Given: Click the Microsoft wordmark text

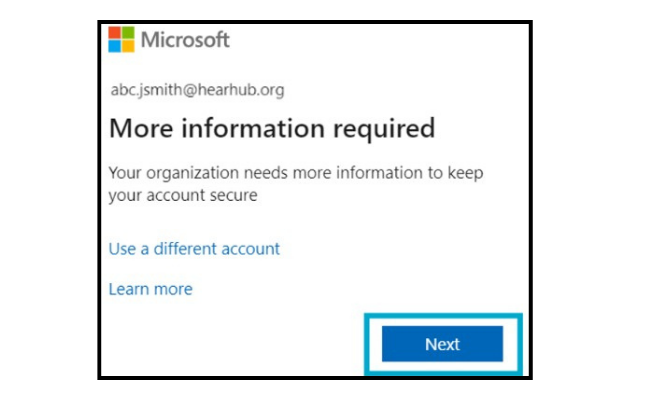Looking at the screenshot, I should 185,40.
